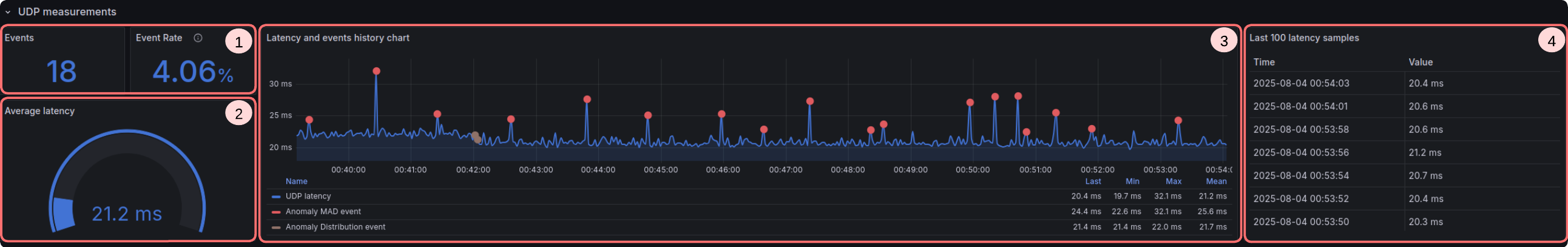Open the Events panel title
The width and height of the screenshot is (1568, 247).
(19, 38)
